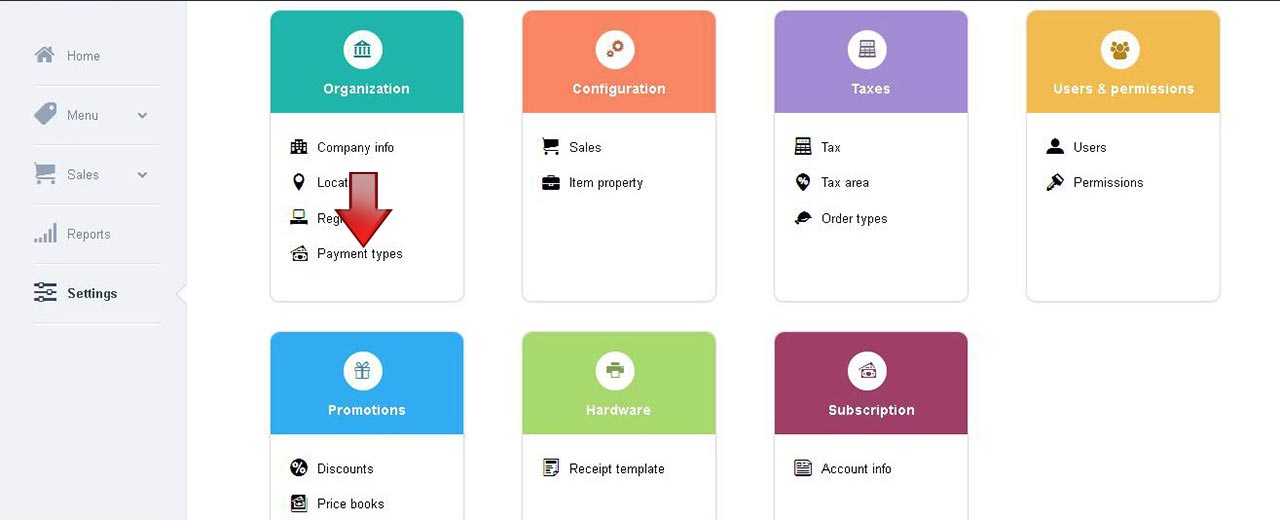Open Company info settings
The image size is (1280, 520).
355,147
